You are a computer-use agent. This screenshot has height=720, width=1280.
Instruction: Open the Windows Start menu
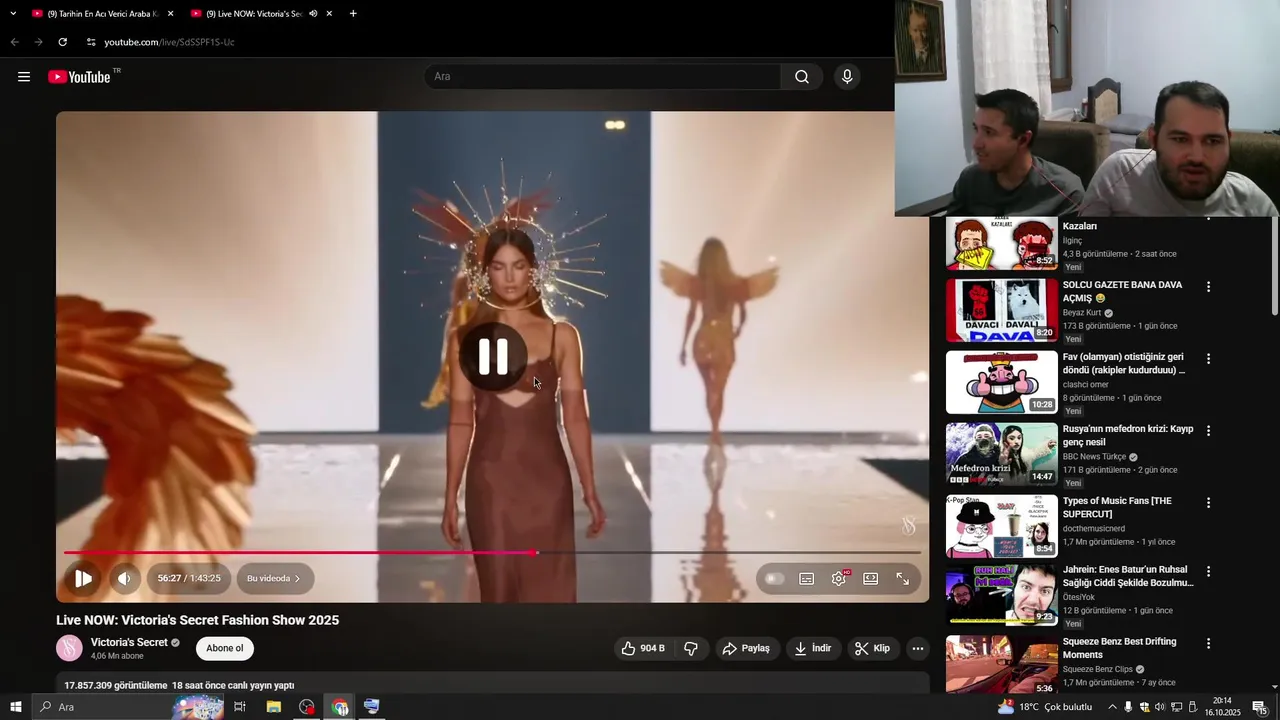(x=15, y=707)
